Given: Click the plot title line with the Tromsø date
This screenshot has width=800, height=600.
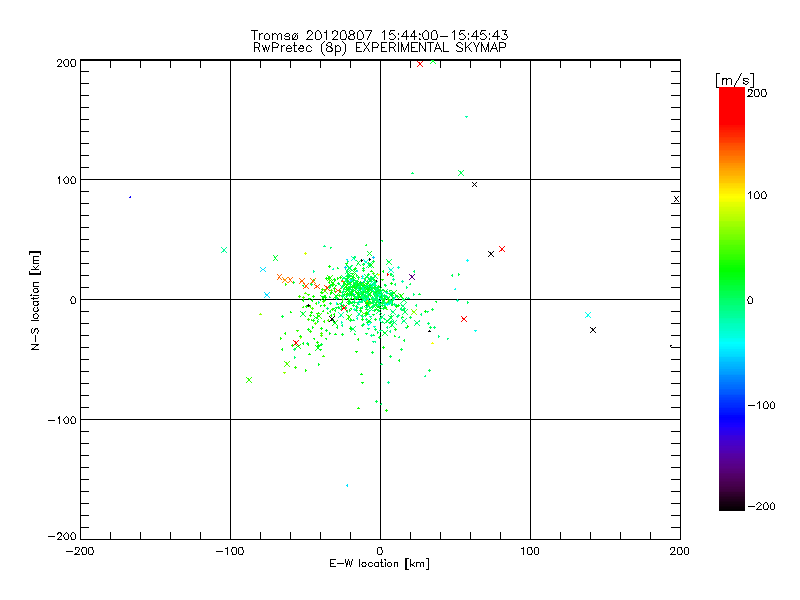Looking at the screenshot, I should [x=379, y=35].
